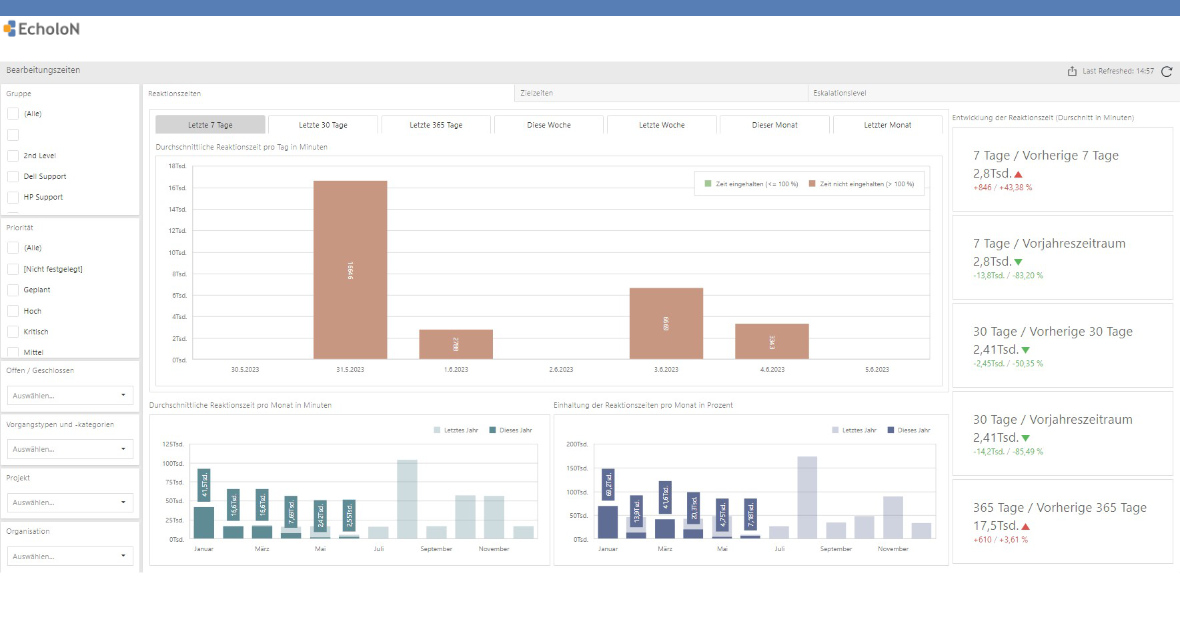This screenshot has height=634, width=1180.
Task: Enable the Hoch priority checkbox
Action: click(13, 311)
